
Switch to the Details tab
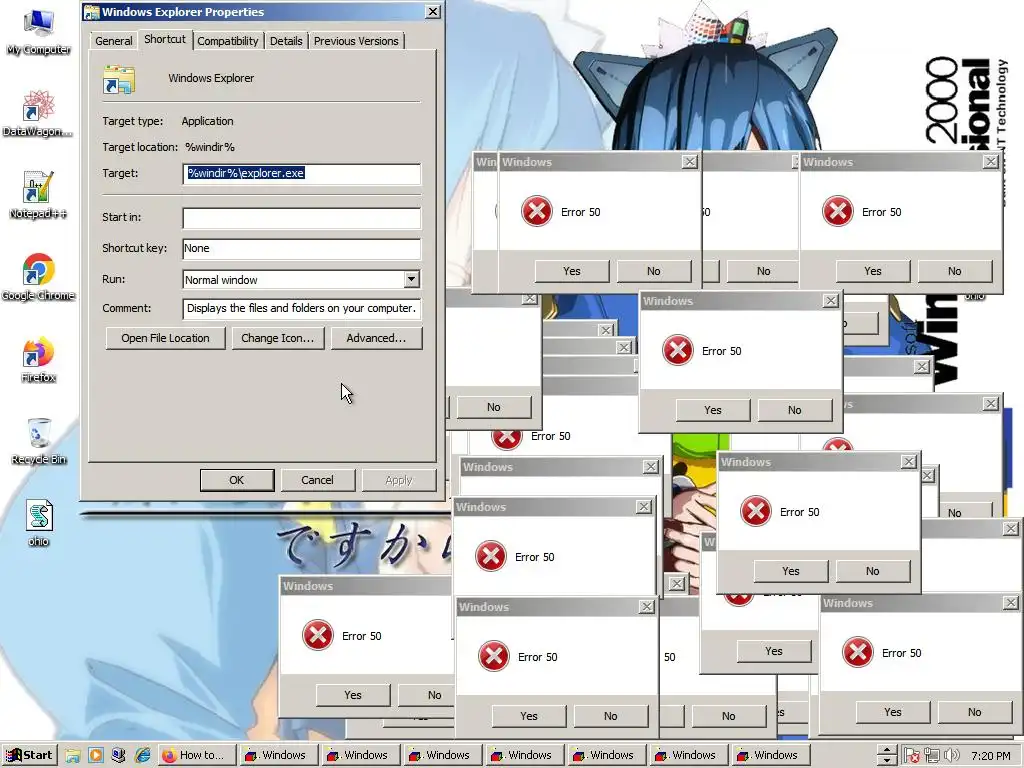coord(286,41)
